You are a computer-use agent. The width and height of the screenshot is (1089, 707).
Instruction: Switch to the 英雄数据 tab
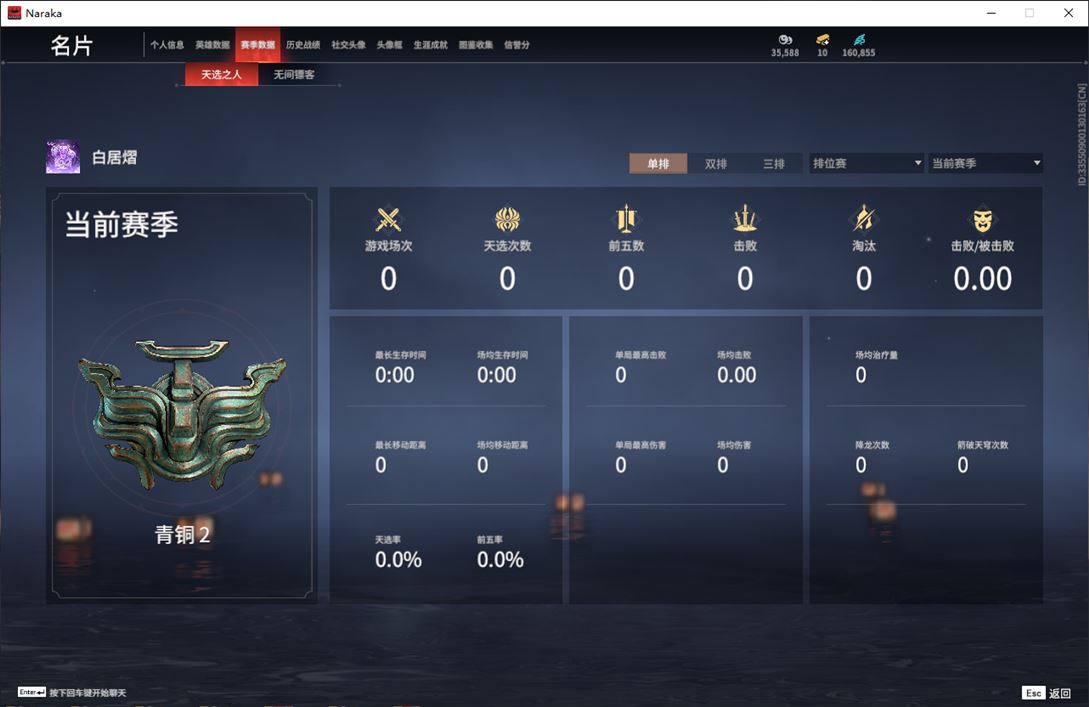212,45
